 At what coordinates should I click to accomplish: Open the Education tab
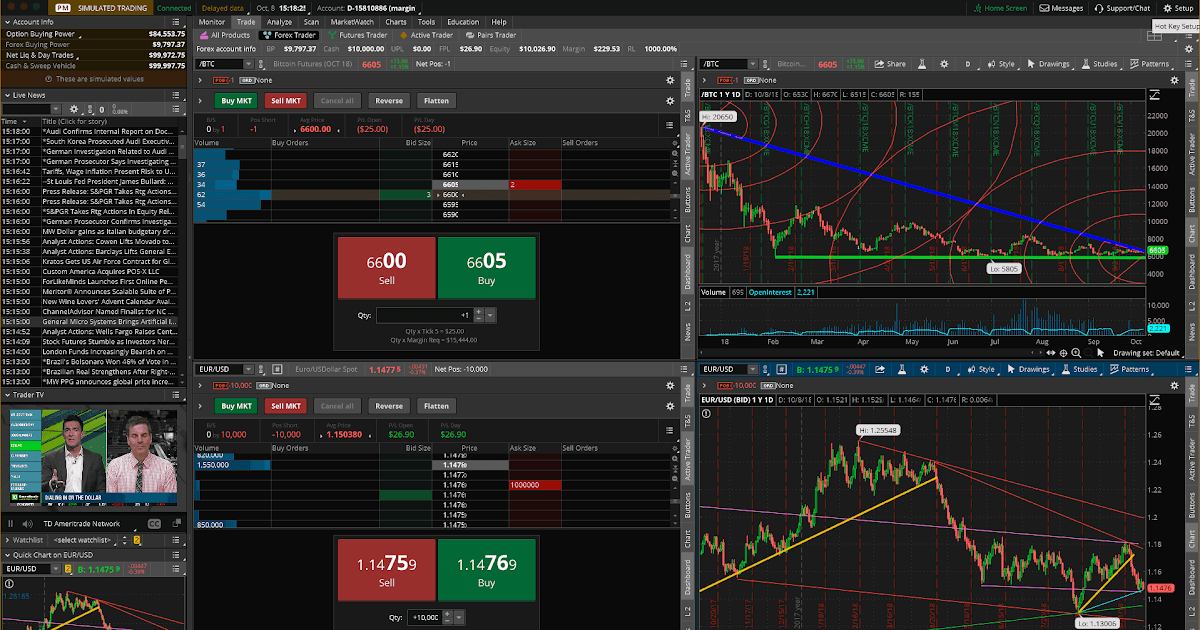pyautogui.click(x=463, y=21)
